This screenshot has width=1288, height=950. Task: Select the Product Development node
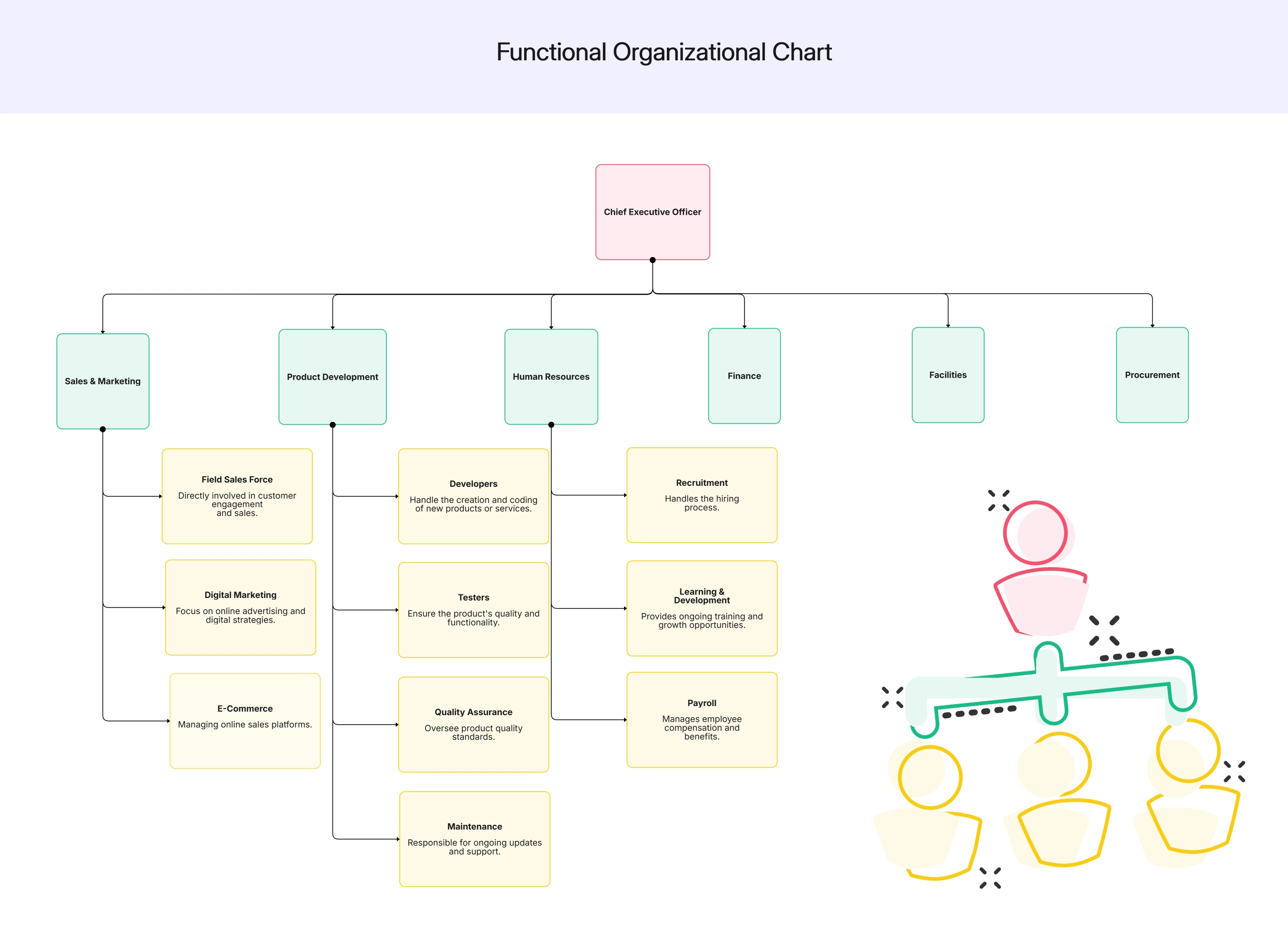332,377
